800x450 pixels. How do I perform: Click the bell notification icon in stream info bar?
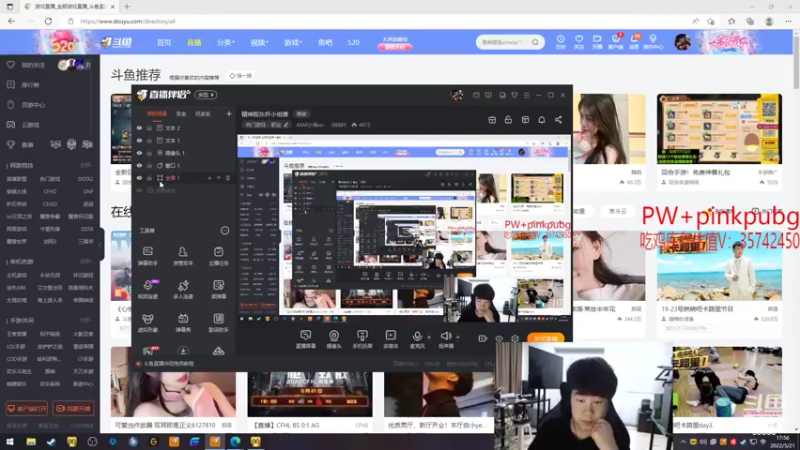(x=542, y=119)
